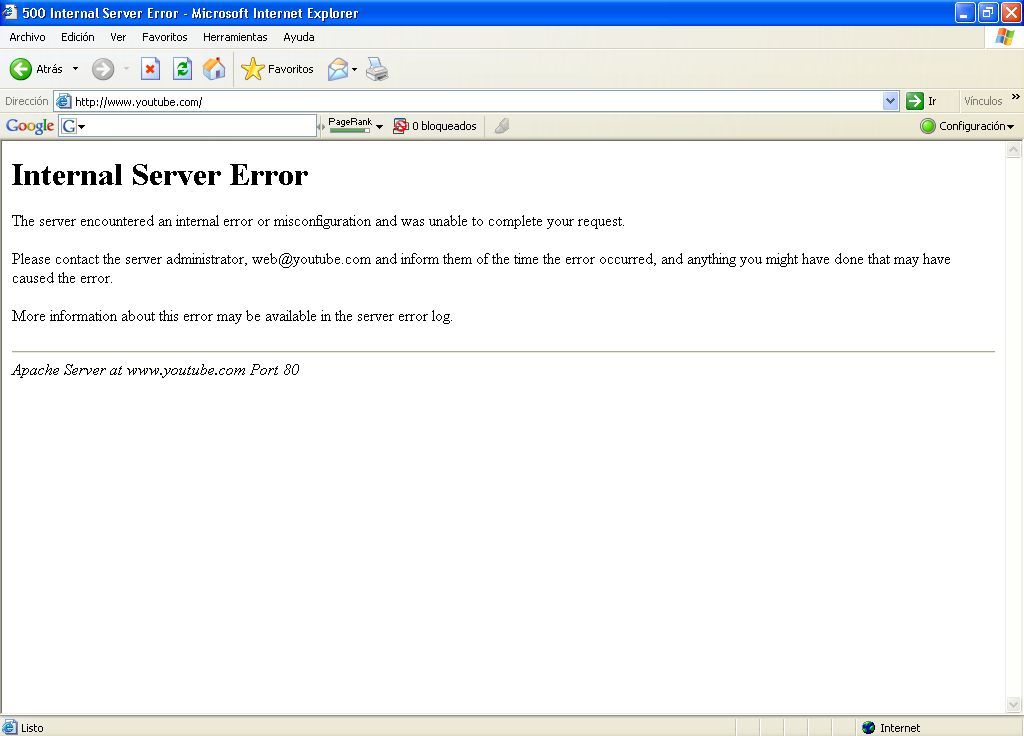This screenshot has width=1024, height=736.
Task: Click the grey Forward arrow button
Action: [103, 69]
